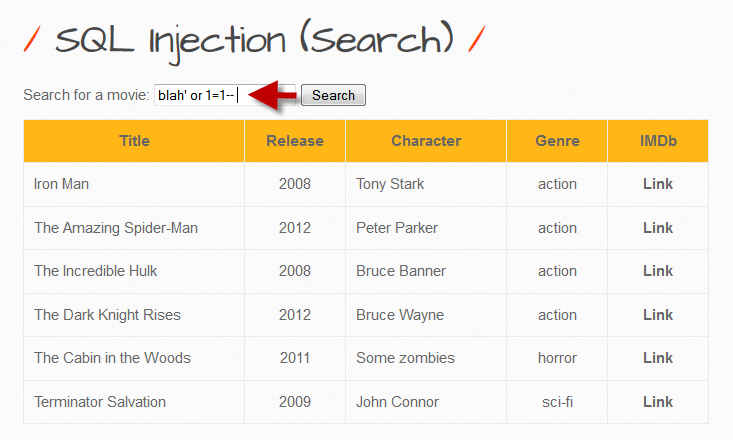Click the Release column header
This screenshot has width=733, height=440.
coord(295,141)
